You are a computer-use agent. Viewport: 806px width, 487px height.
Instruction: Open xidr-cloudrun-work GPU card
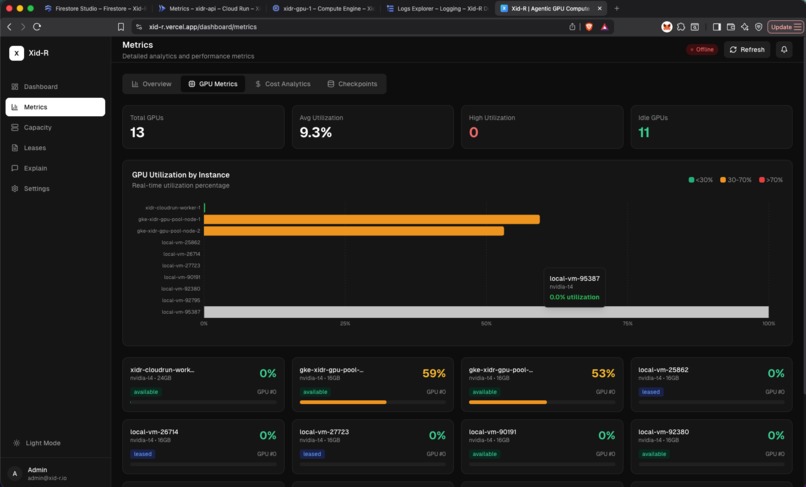(203, 384)
